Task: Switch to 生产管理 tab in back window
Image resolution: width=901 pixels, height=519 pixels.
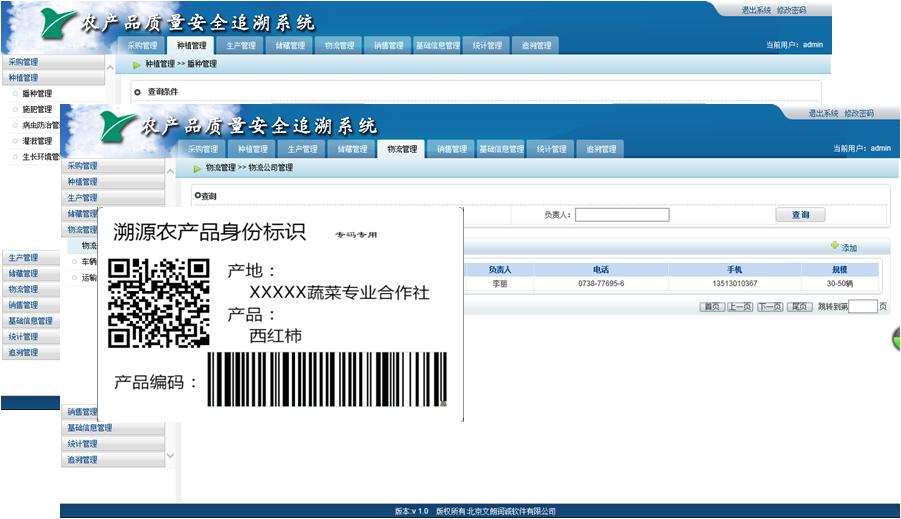Action: click(241, 46)
